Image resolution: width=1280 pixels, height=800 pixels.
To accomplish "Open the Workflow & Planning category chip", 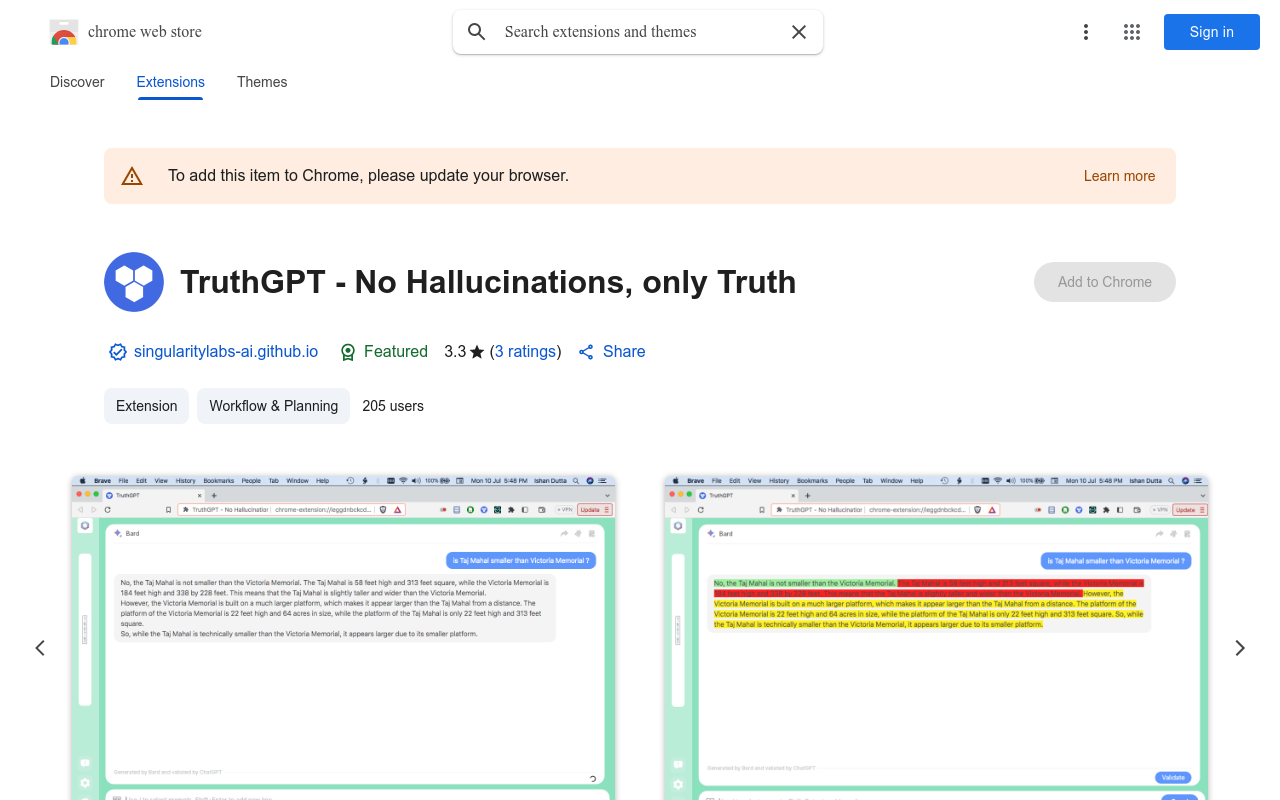I will coord(273,406).
